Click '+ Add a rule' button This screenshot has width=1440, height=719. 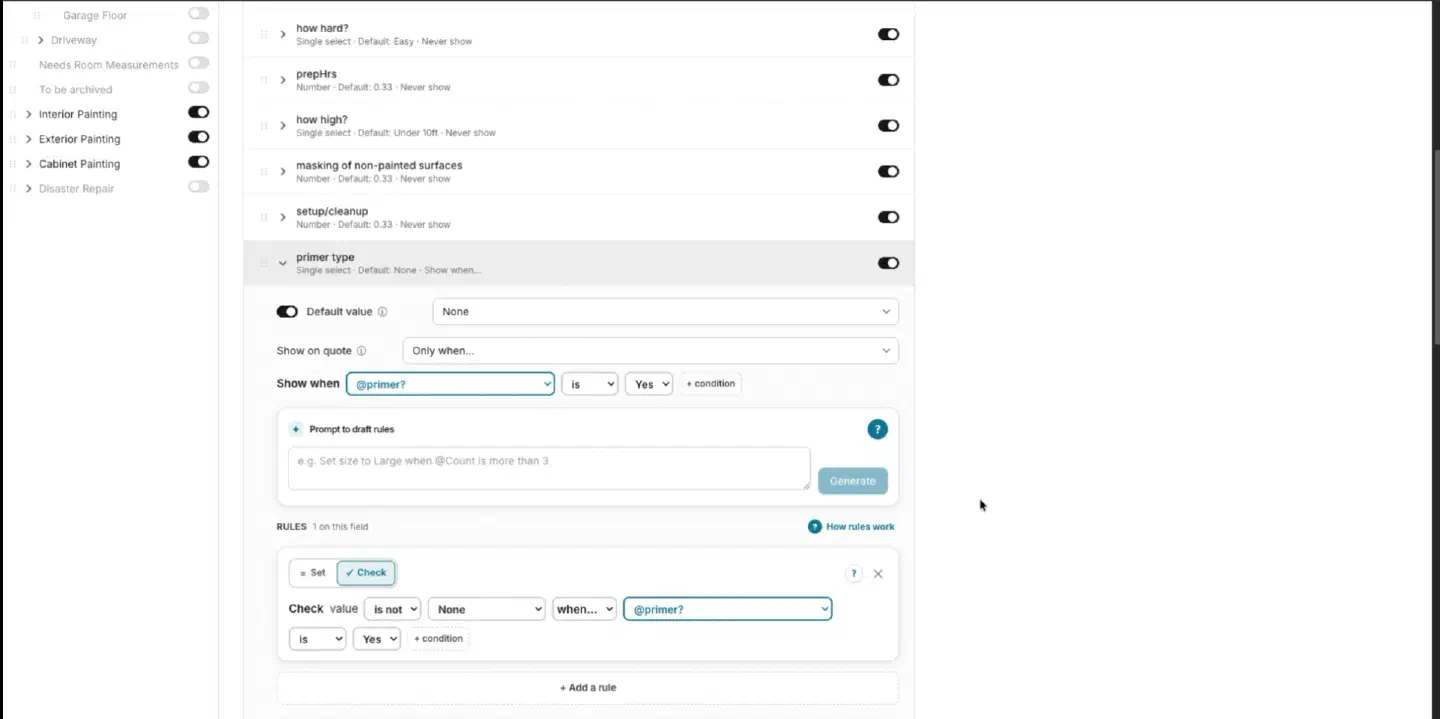[x=588, y=688]
